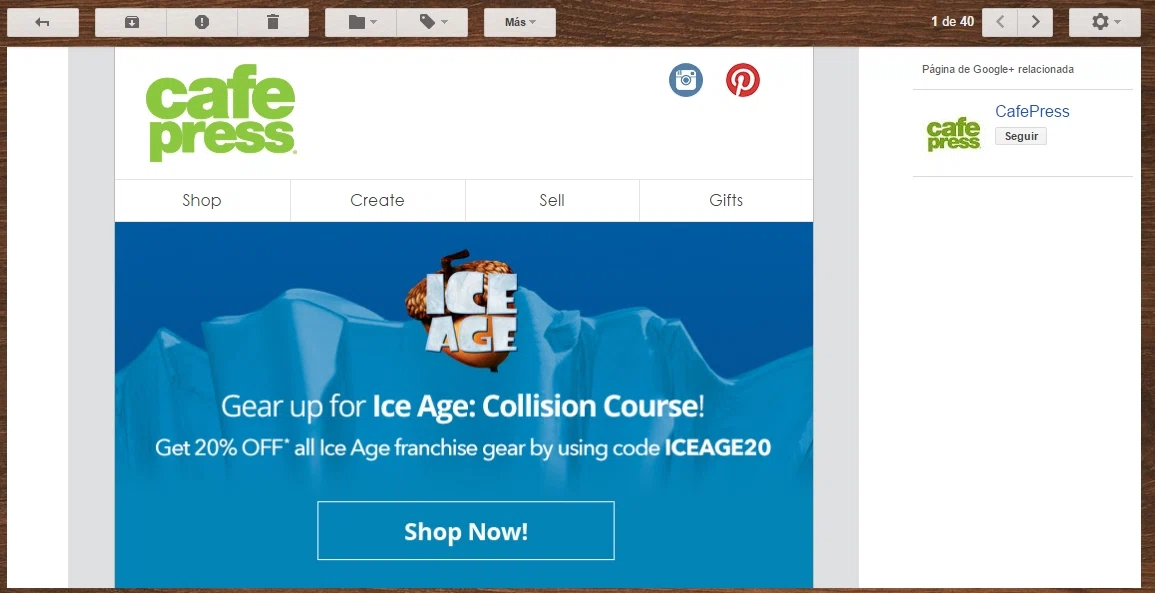Open the move-to folder dropdown
Screen dimensions: 1155x593
pos(361,22)
